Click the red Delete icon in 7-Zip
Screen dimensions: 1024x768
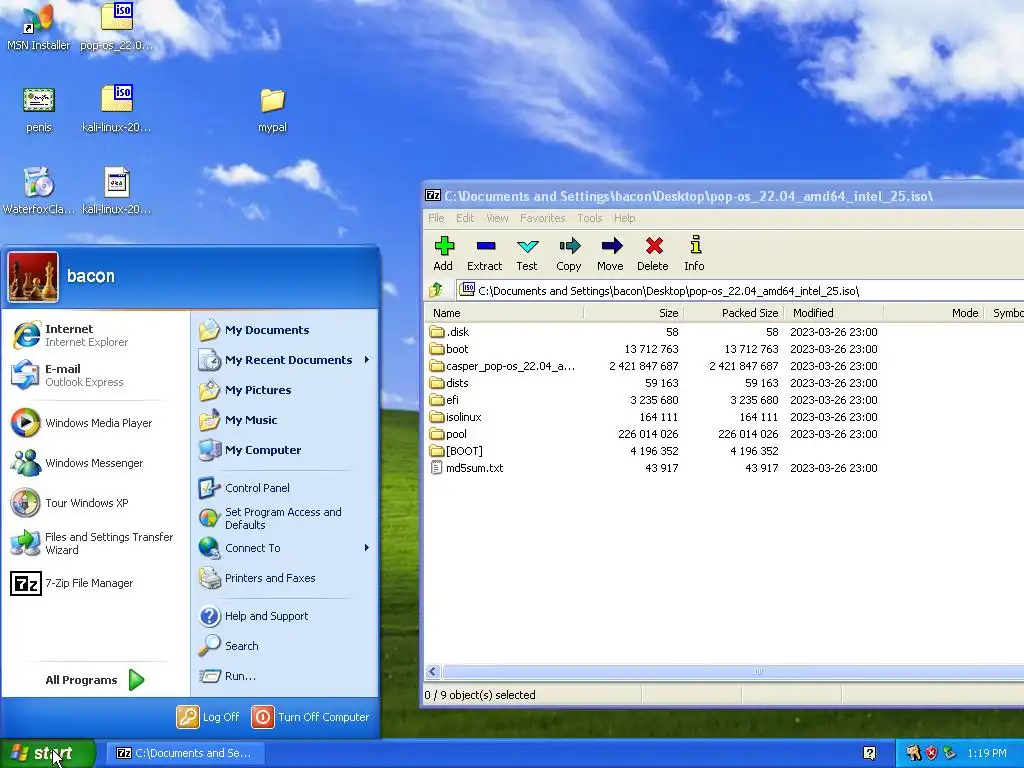[653, 253]
